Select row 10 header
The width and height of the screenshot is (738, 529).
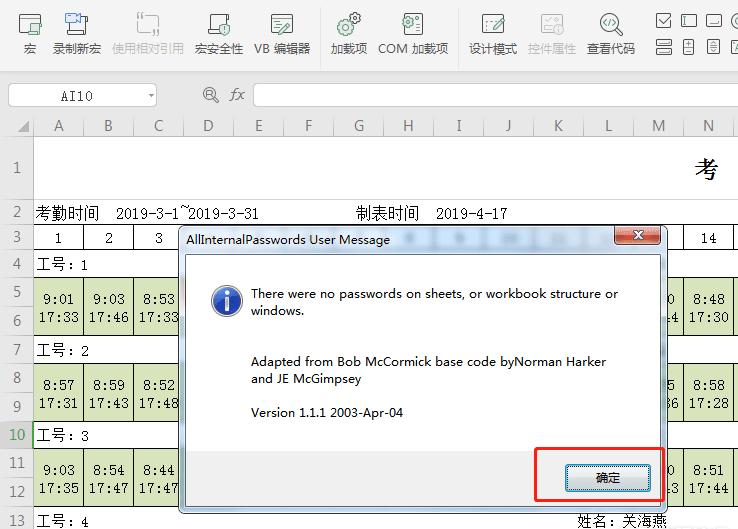[17, 435]
